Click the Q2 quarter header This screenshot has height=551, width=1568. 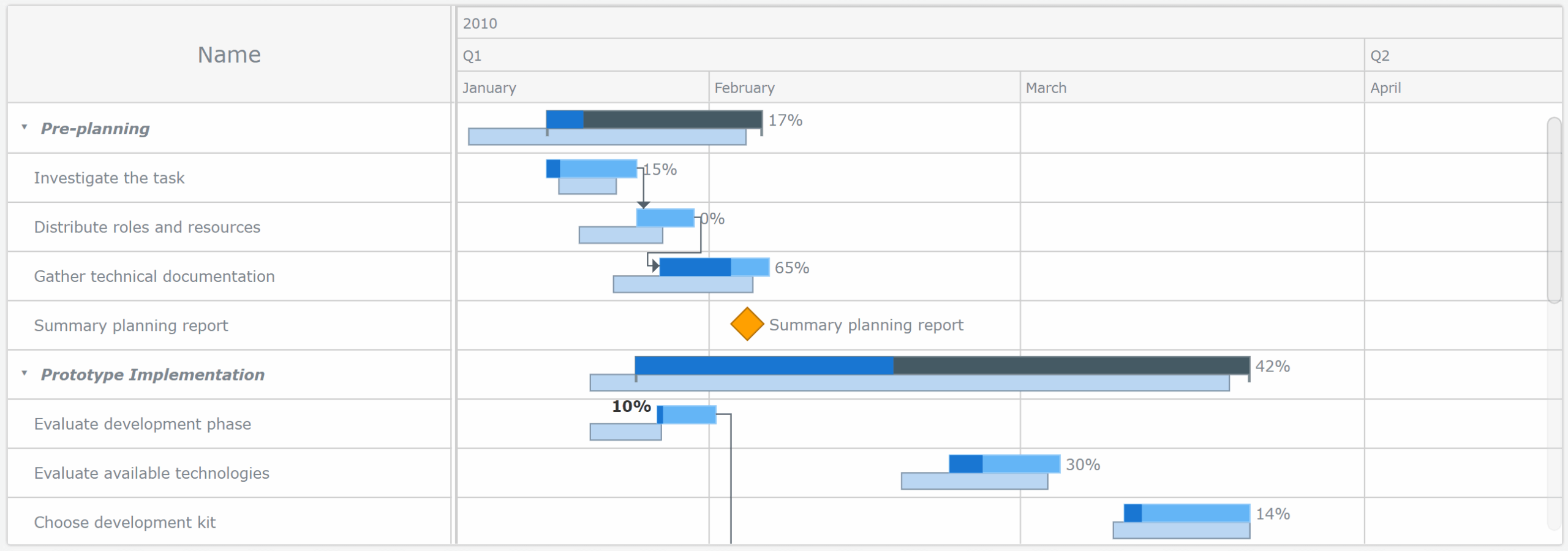(x=1379, y=56)
